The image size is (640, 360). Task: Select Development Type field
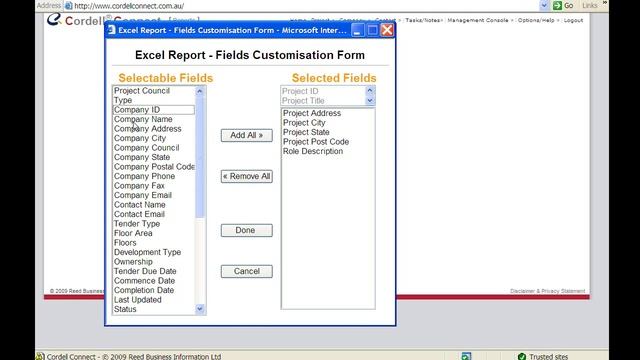click(x=154, y=252)
